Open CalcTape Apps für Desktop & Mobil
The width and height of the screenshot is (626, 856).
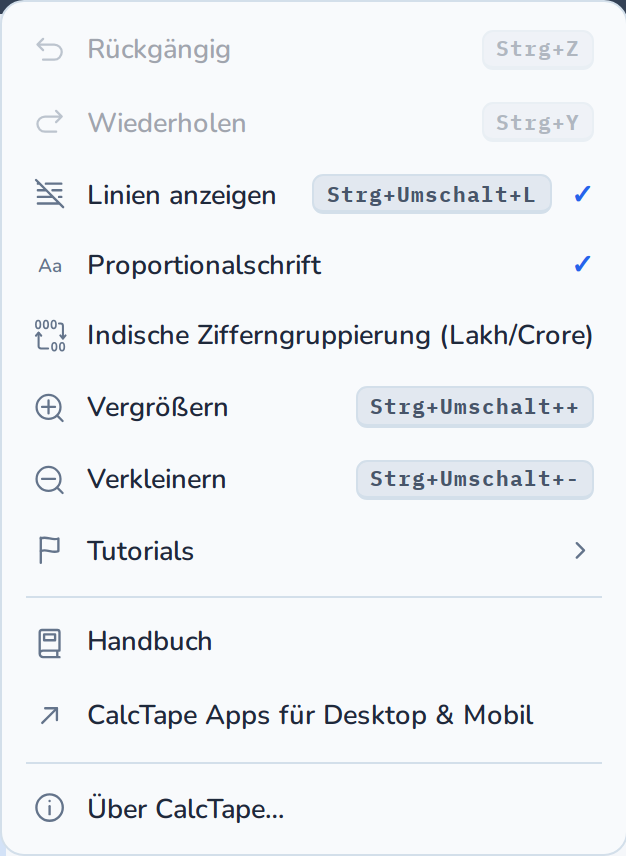314,715
